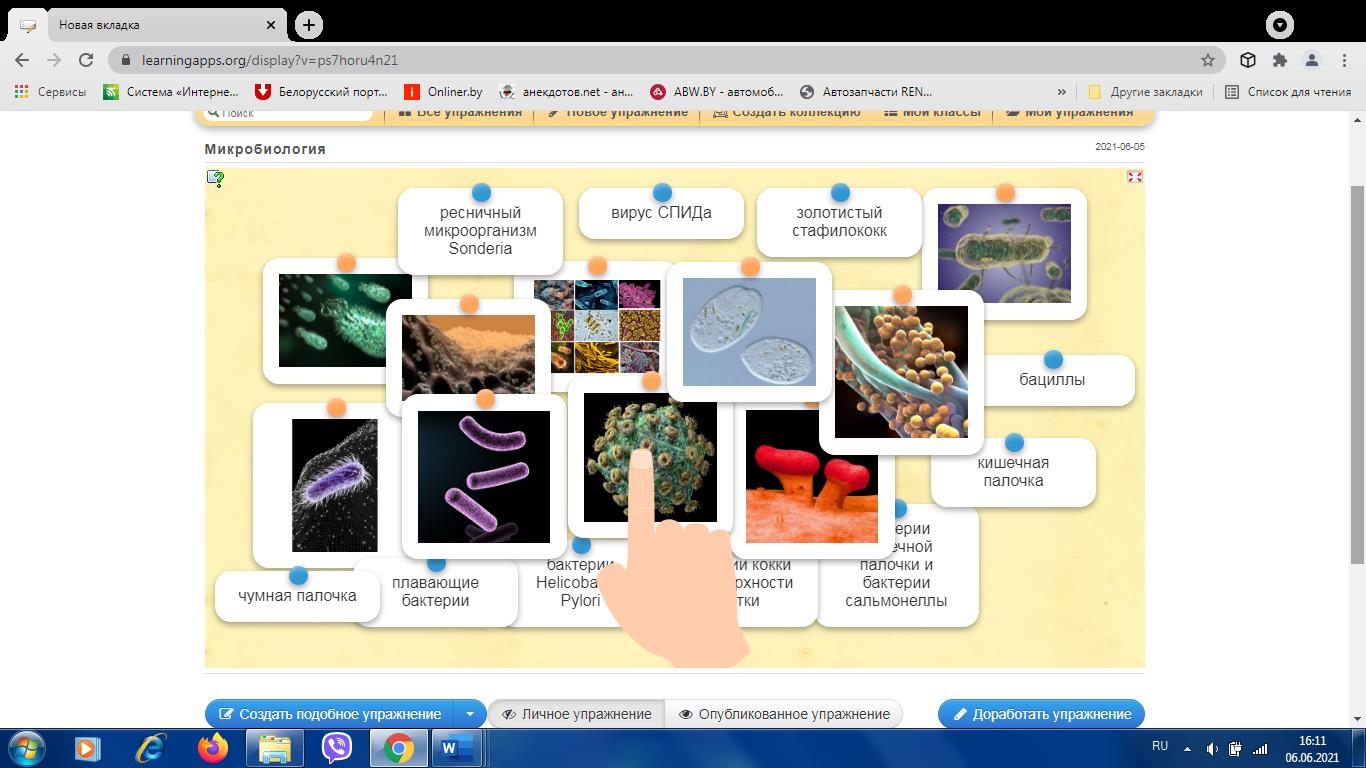Click pin on золотистый стафилококк card
The width and height of the screenshot is (1366, 768).
click(840, 192)
